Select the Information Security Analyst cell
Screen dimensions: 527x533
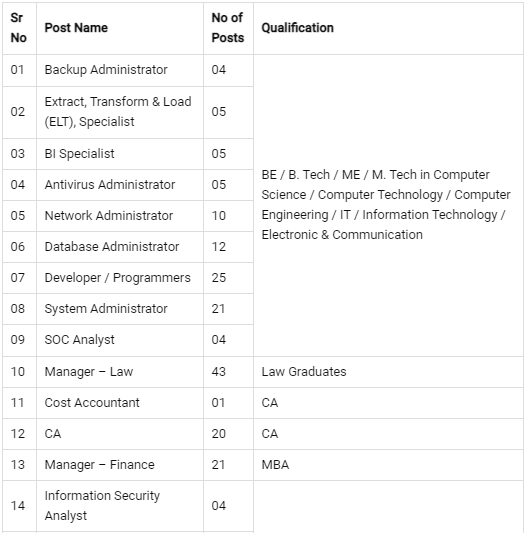tap(120, 505)
